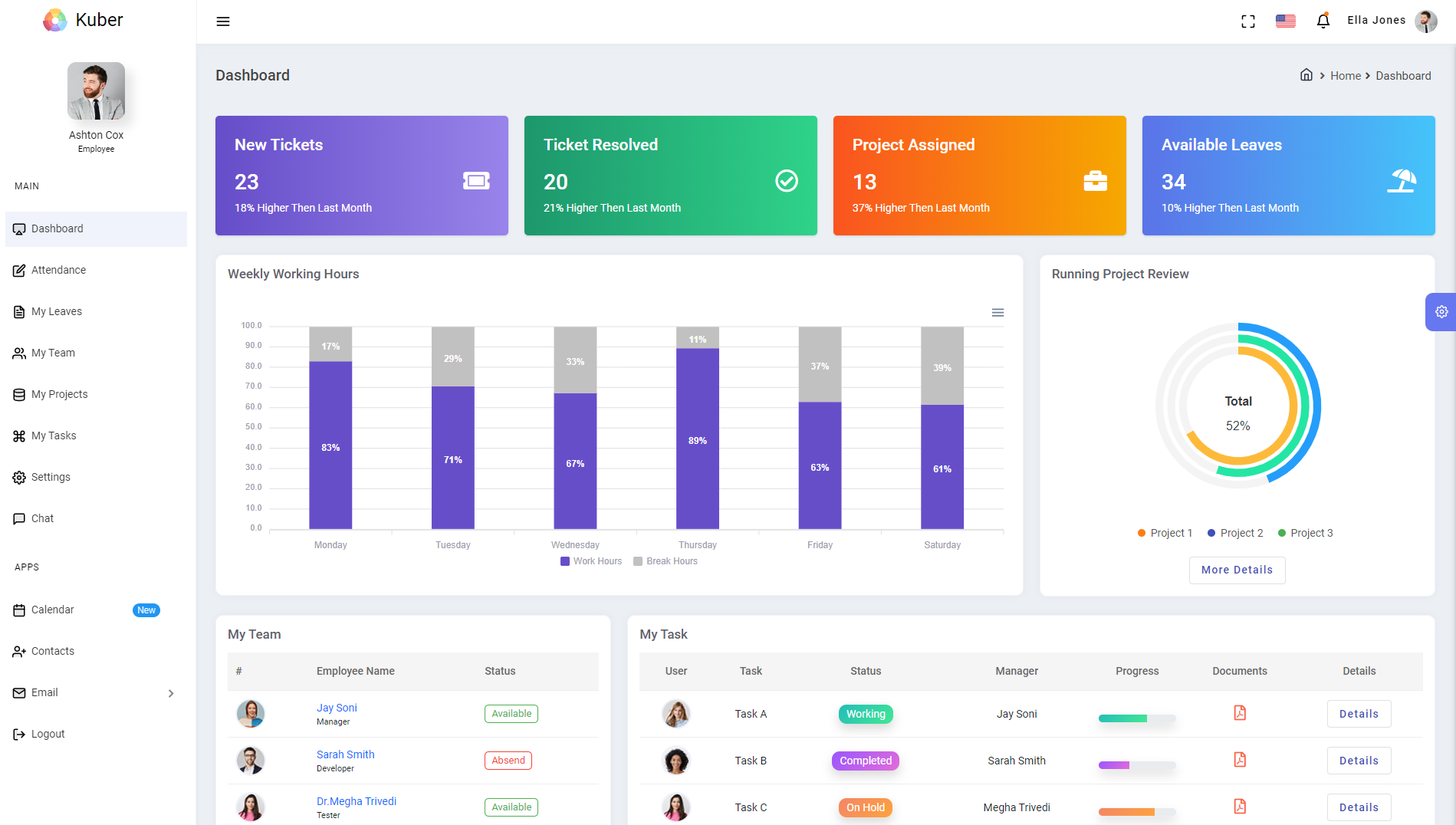Open the hamburger menu toggle
The width and height of the screenshot is (1456, 825).
222,21
